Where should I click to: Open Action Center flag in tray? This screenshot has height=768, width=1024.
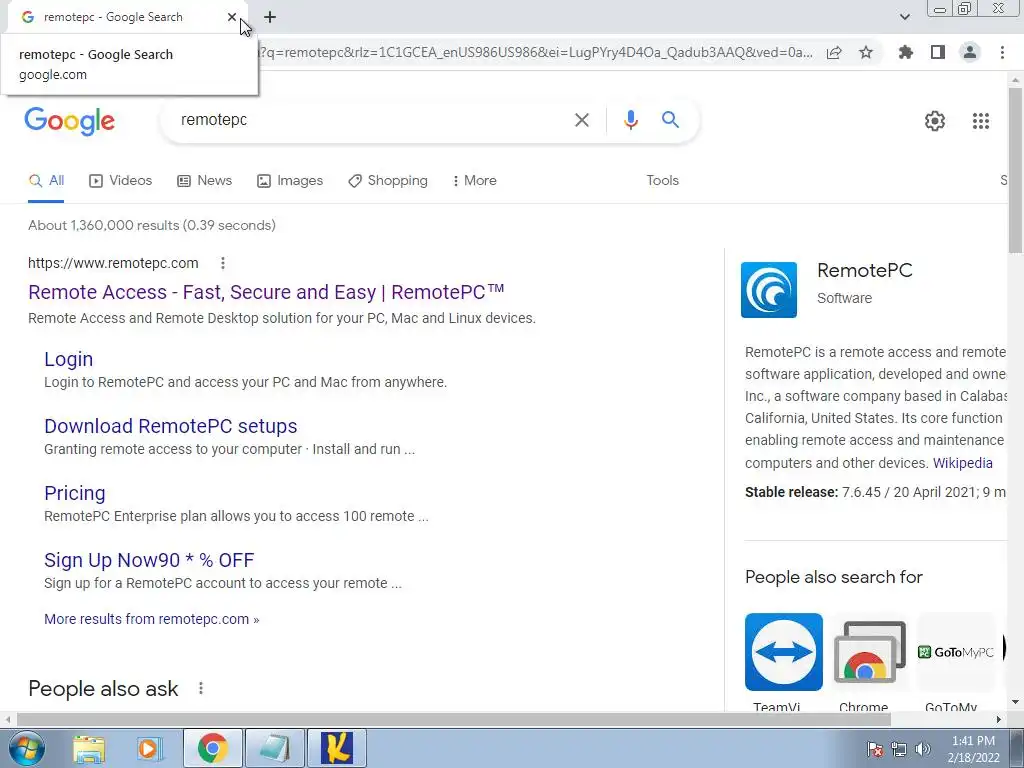pos(875,749)
